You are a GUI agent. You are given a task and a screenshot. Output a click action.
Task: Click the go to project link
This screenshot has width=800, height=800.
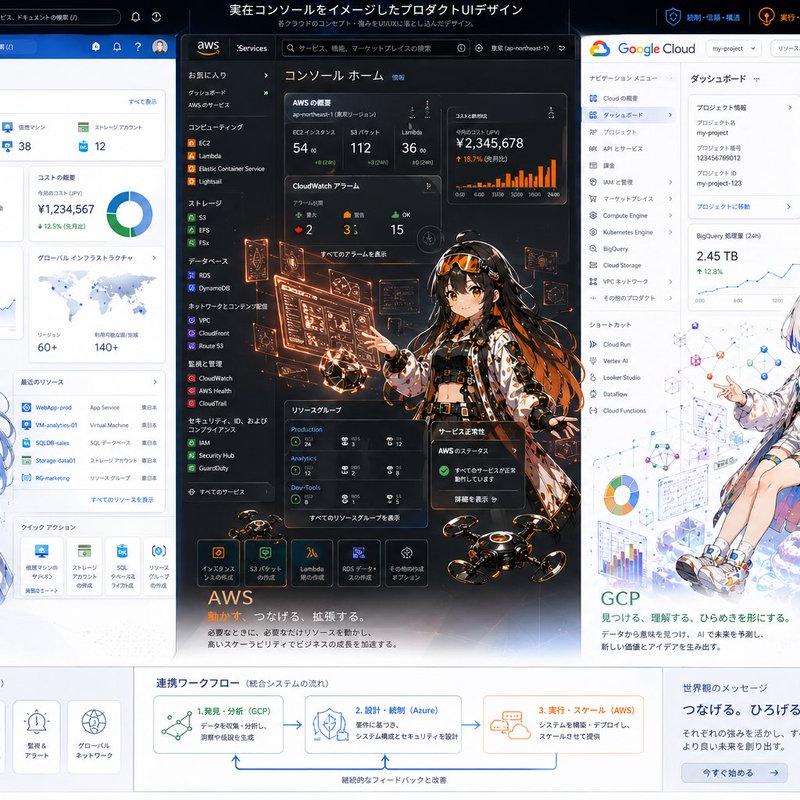point(723,207)
